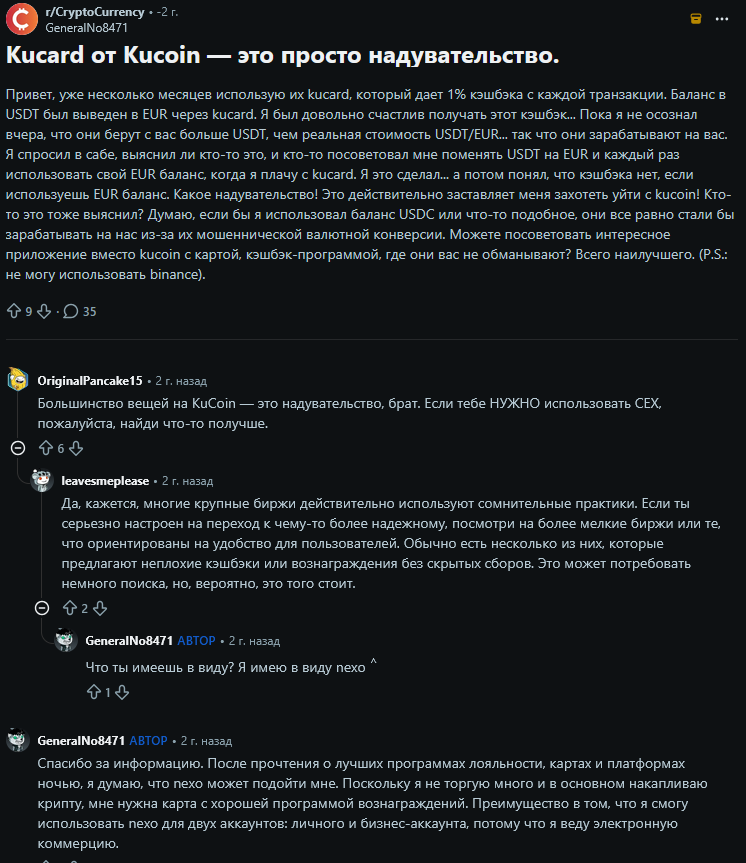Downvote OriginalPancake15's comment

pos(75,448)
